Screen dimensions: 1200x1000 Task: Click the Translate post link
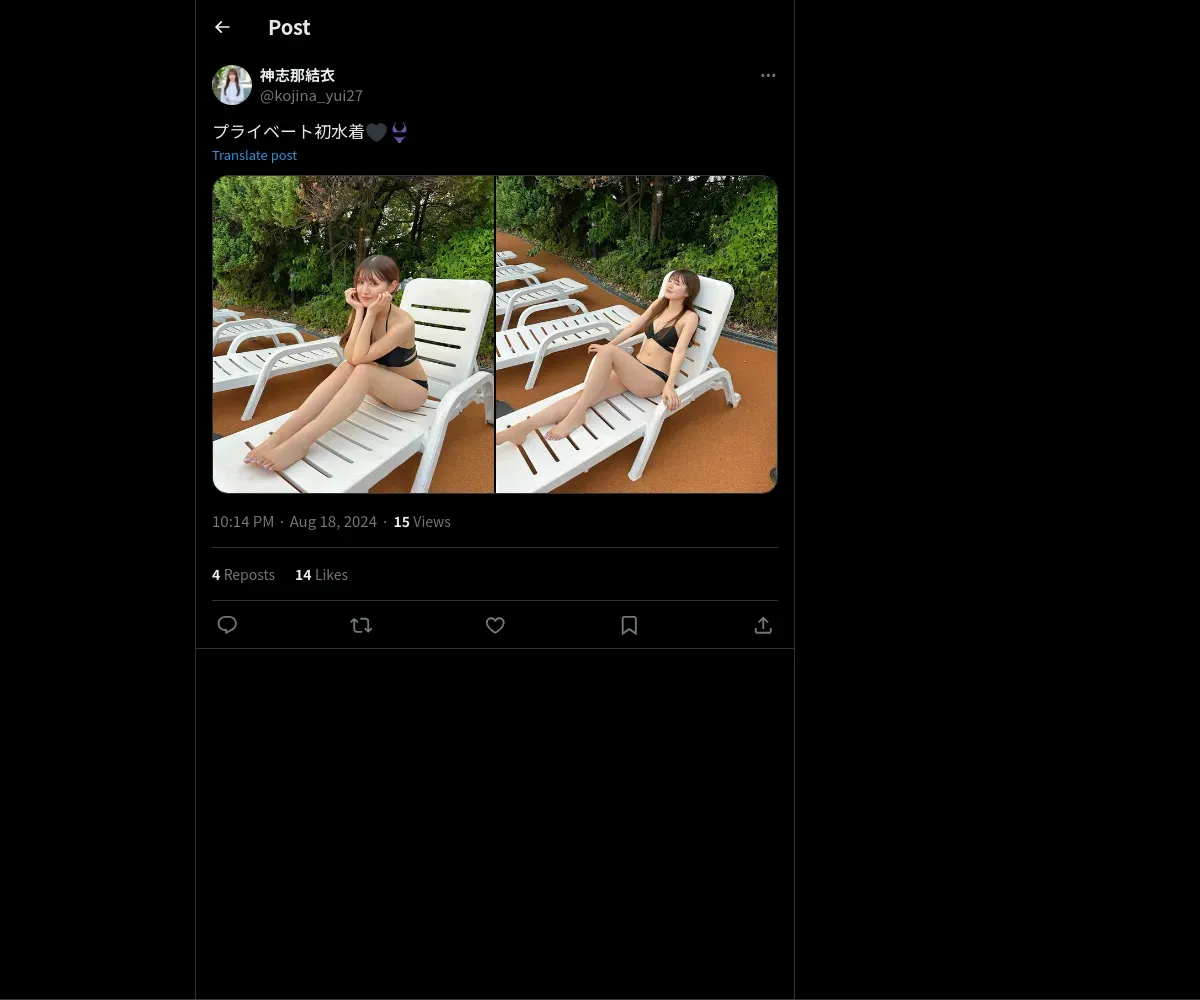254,155
